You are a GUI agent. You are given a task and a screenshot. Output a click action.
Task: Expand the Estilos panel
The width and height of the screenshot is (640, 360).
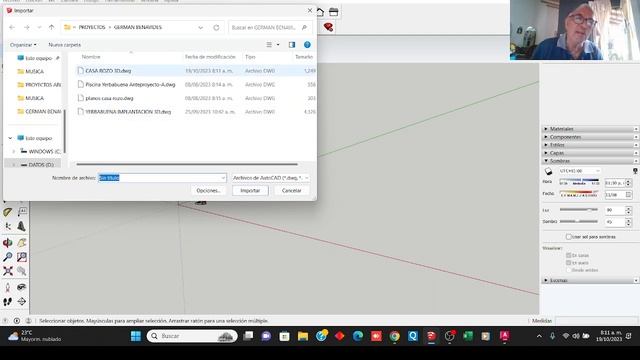pyautogui.click(x=591, y=145)
